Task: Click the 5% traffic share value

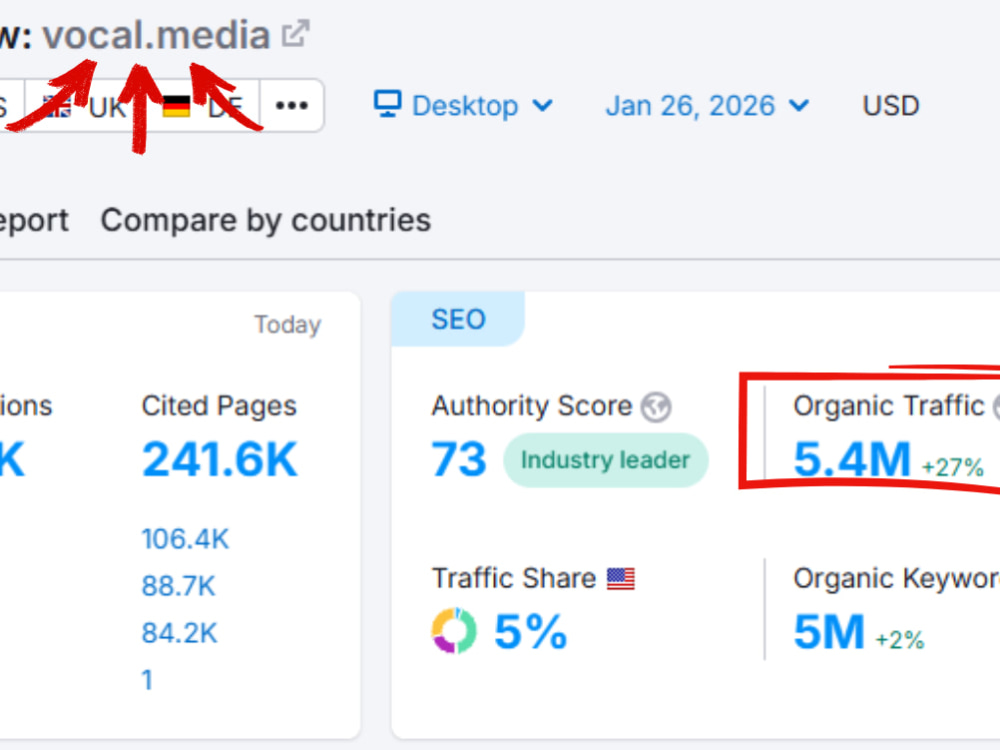Action: pos(531,632)
